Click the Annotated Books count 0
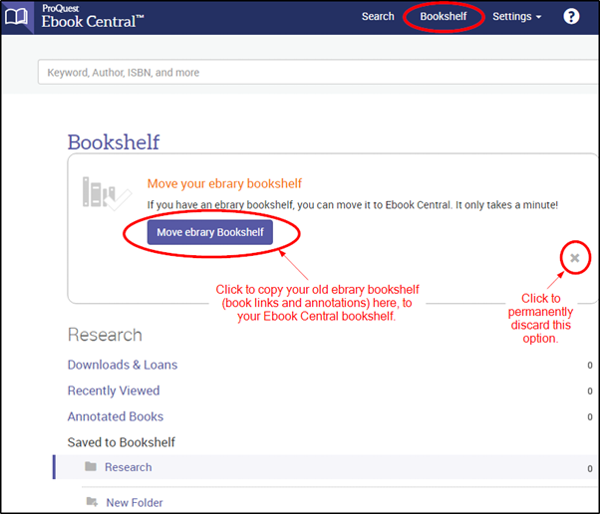Image resolution: width=600 pixels, height=514 pixels. click(x=590, y=417)
